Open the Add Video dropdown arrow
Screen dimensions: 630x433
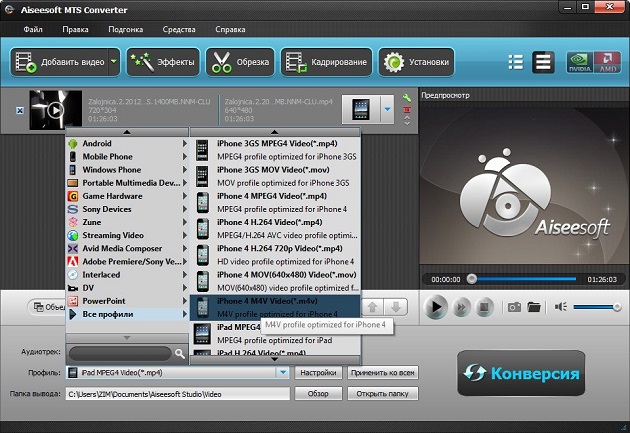[x=114, y=62]
